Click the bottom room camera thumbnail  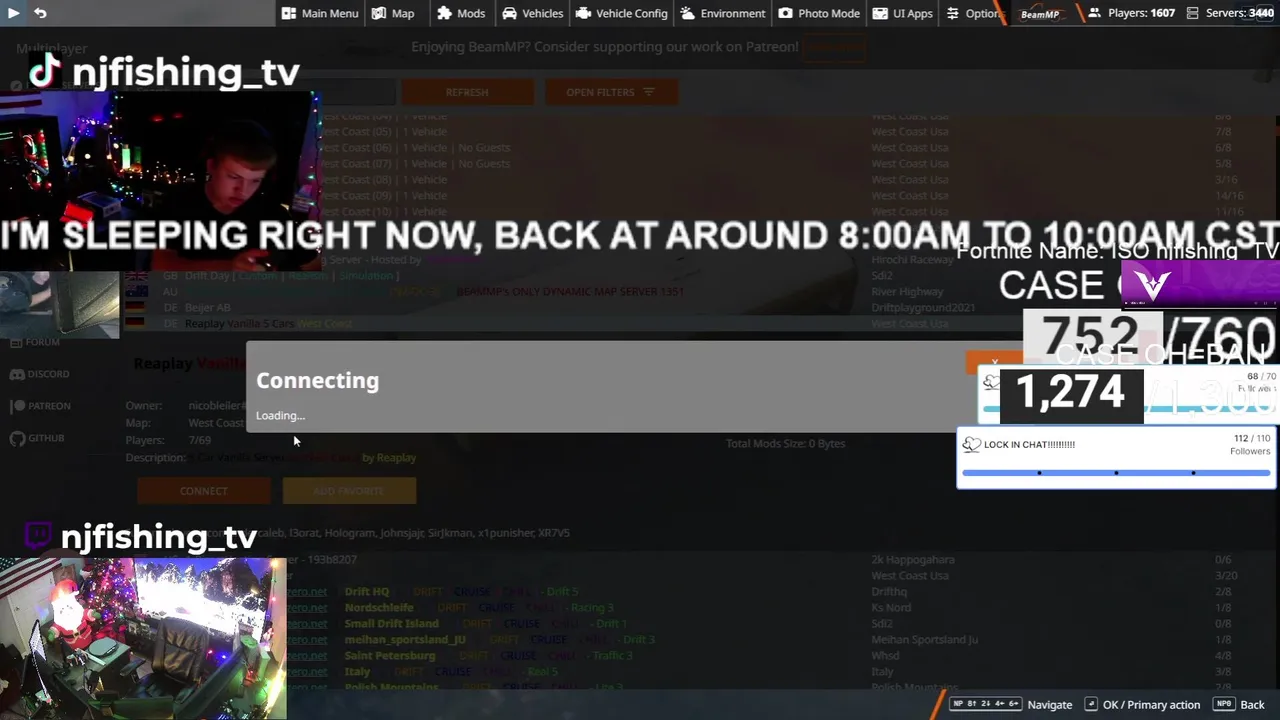(143, 638)
